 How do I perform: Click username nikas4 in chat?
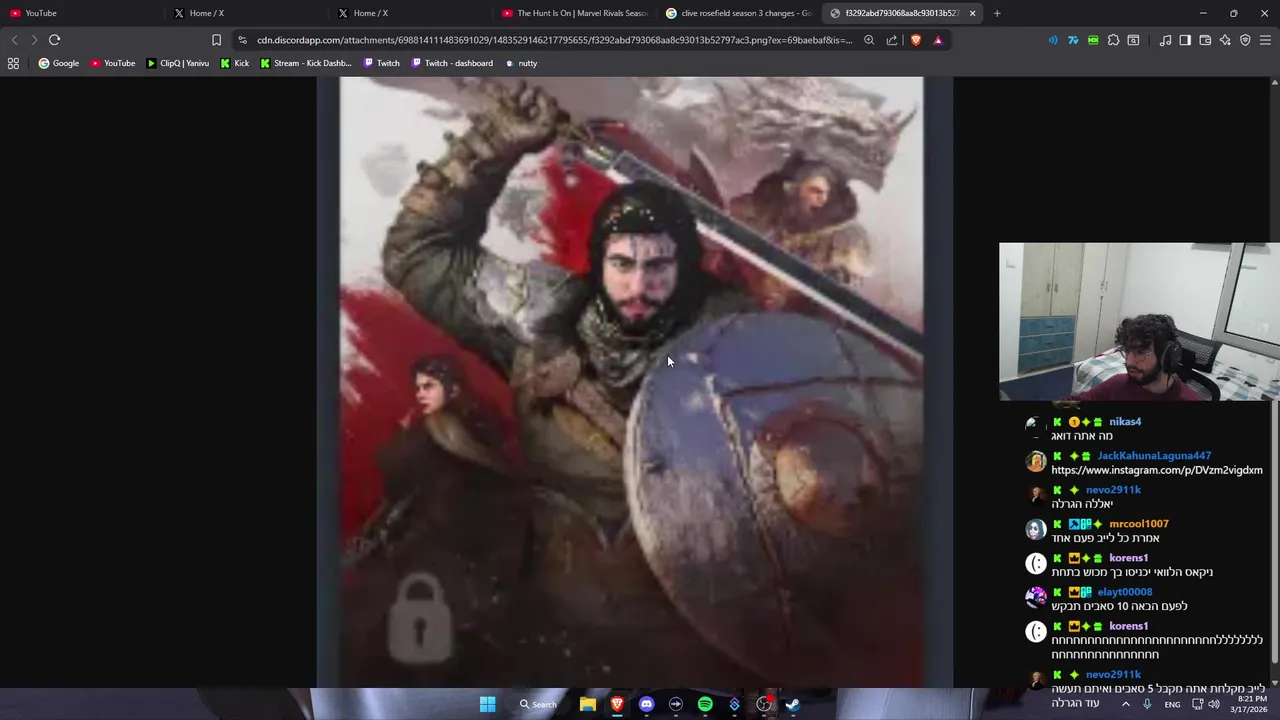(1125, 422)
